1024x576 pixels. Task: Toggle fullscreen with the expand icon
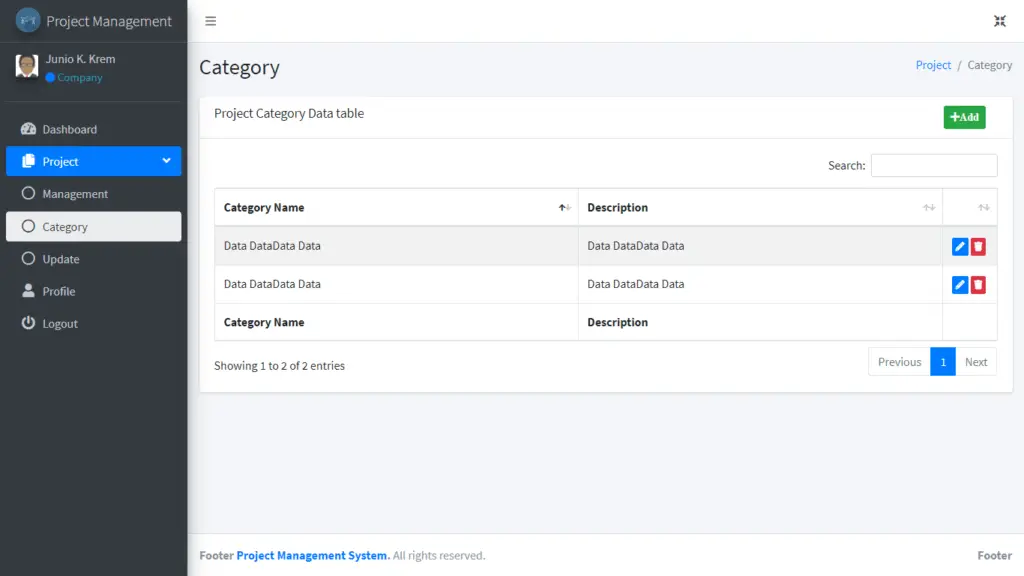pos(999,20)
